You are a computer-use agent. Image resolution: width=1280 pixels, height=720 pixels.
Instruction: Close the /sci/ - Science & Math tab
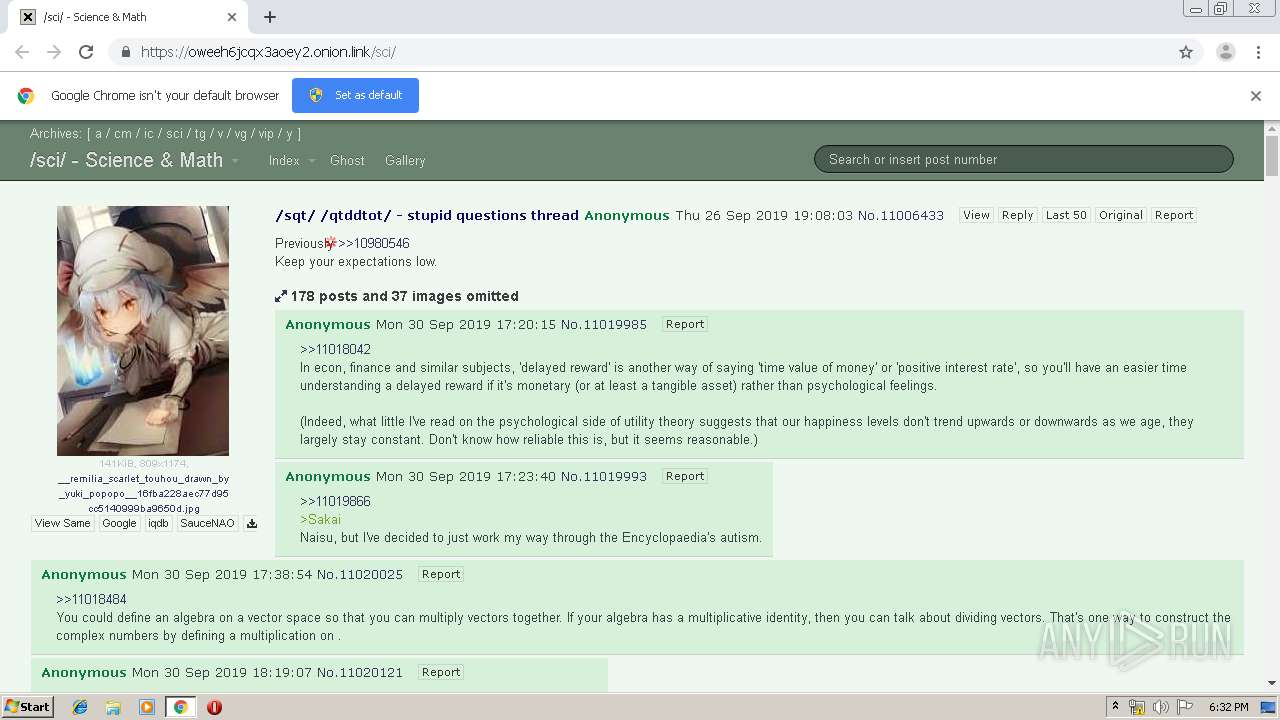(232, 17)
